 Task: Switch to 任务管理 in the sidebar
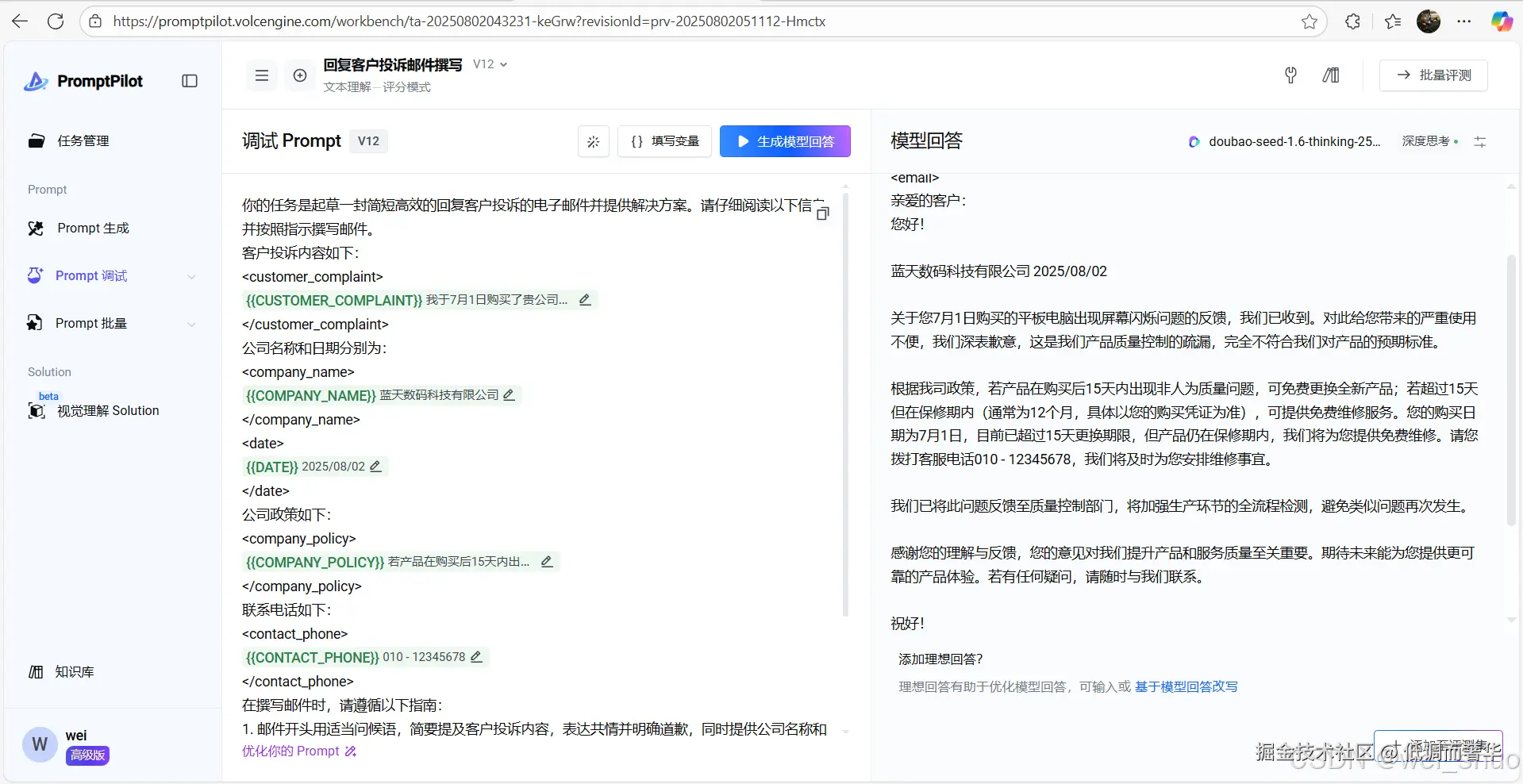[83, 140]
